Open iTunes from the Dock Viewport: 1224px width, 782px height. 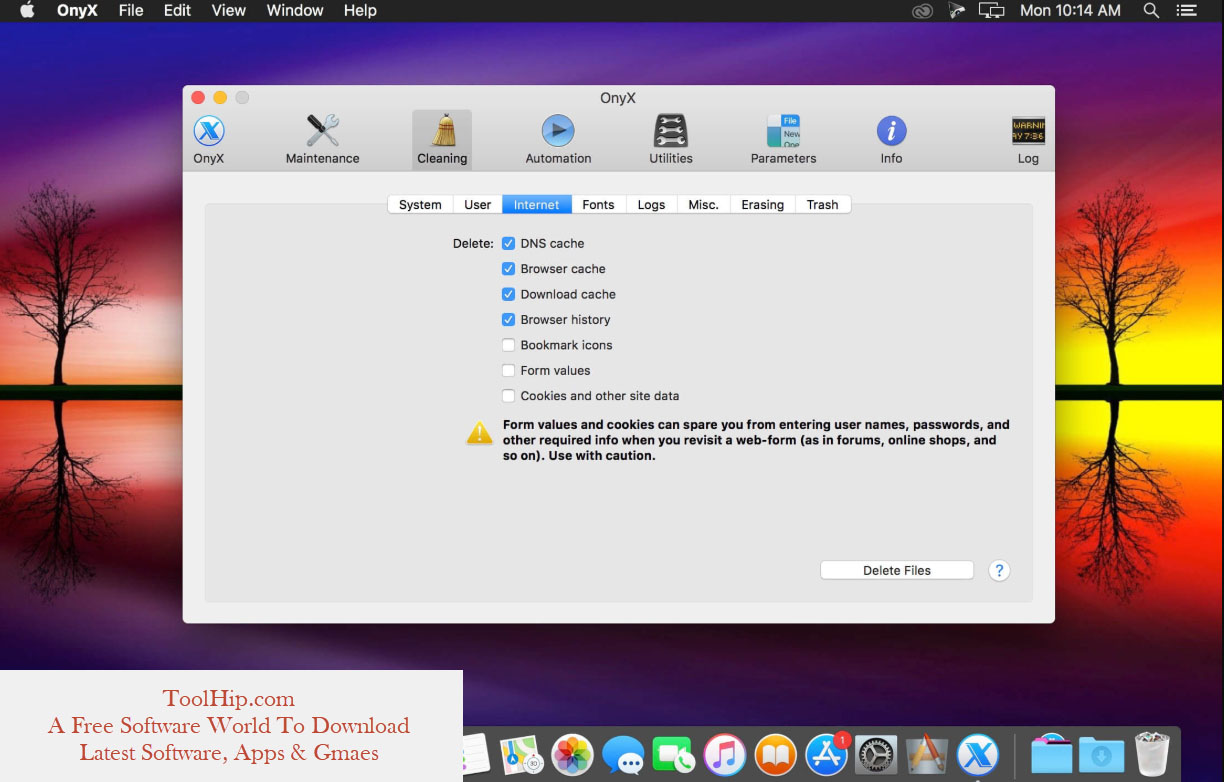725,754
